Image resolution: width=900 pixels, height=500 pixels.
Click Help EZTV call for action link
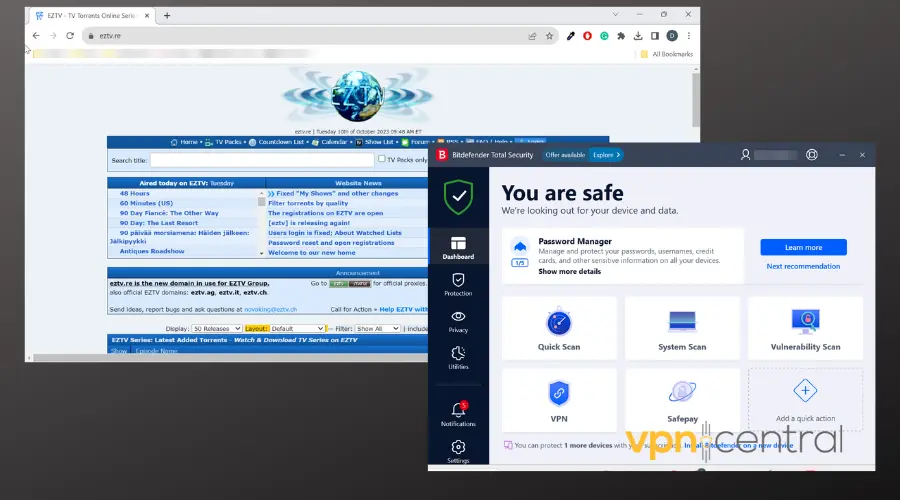pos(403,309)
